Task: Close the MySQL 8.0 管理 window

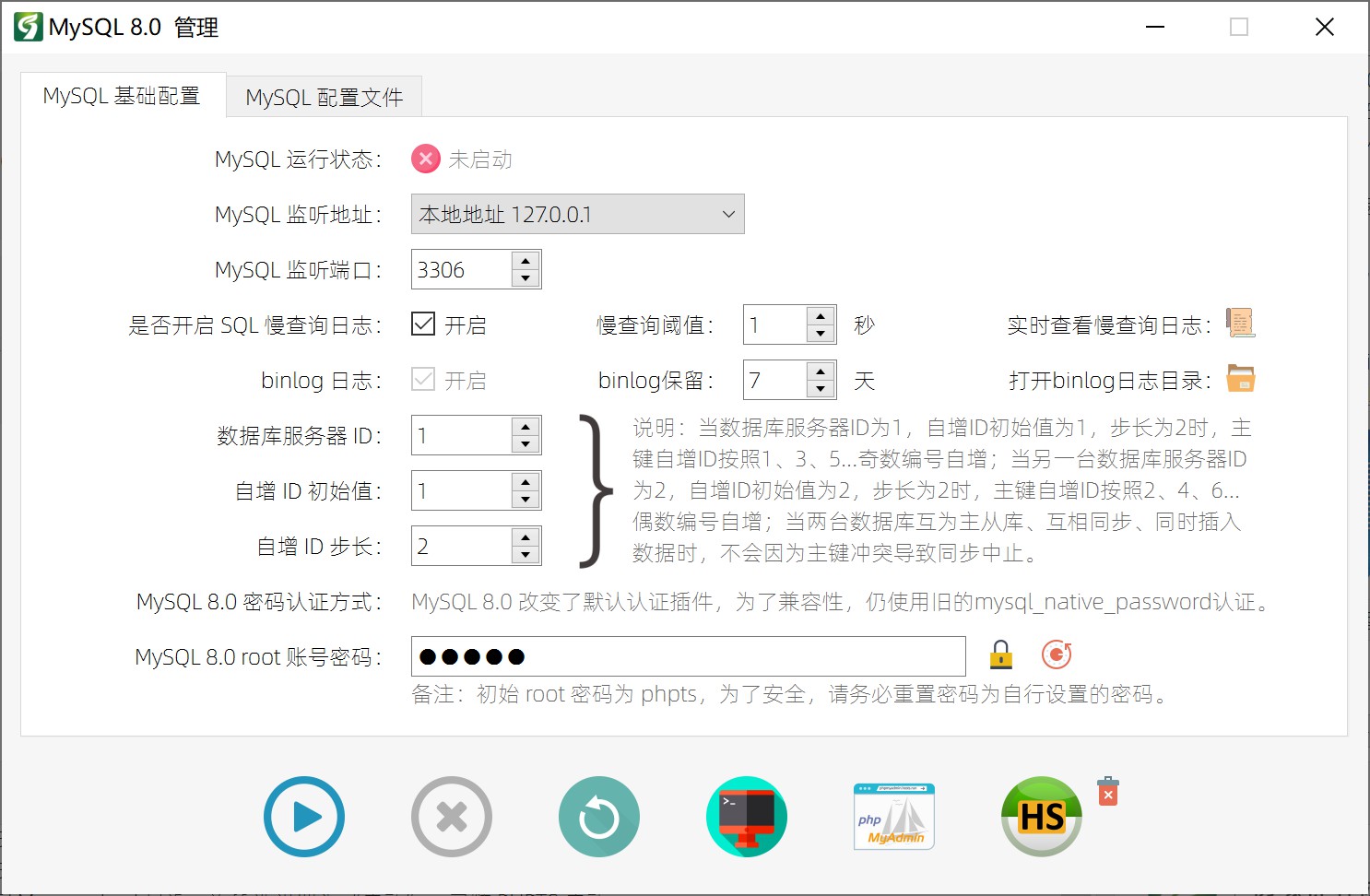Action: (x=1325, y=27)
